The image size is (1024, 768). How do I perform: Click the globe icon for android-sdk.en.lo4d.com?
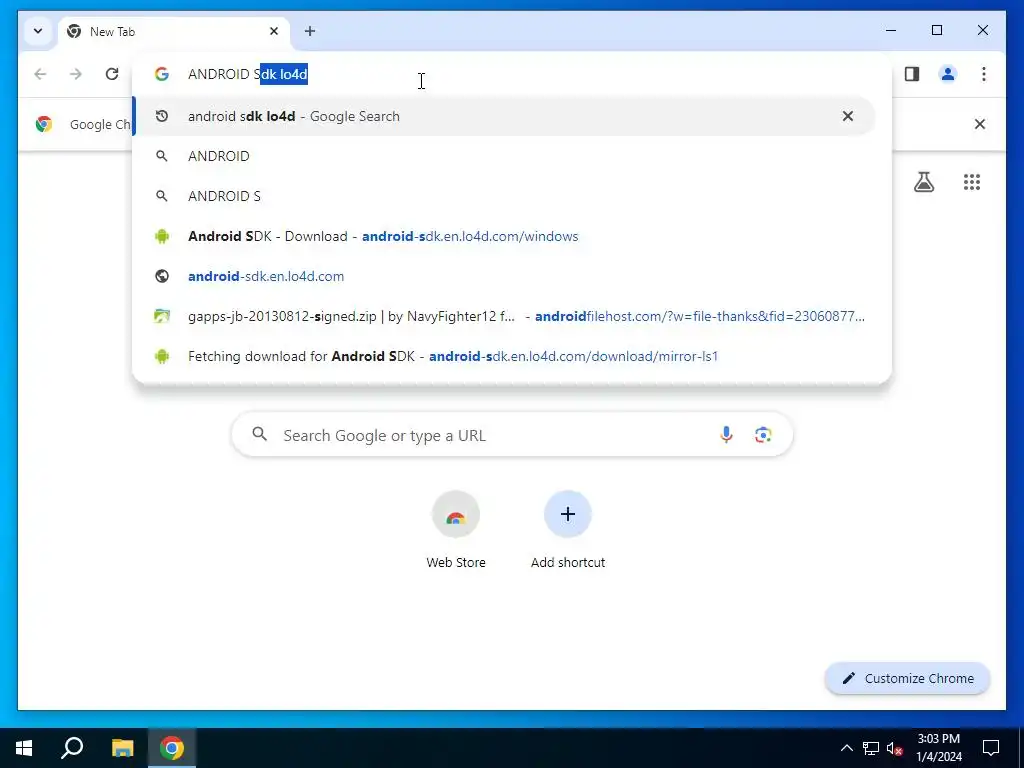point(162,276)
